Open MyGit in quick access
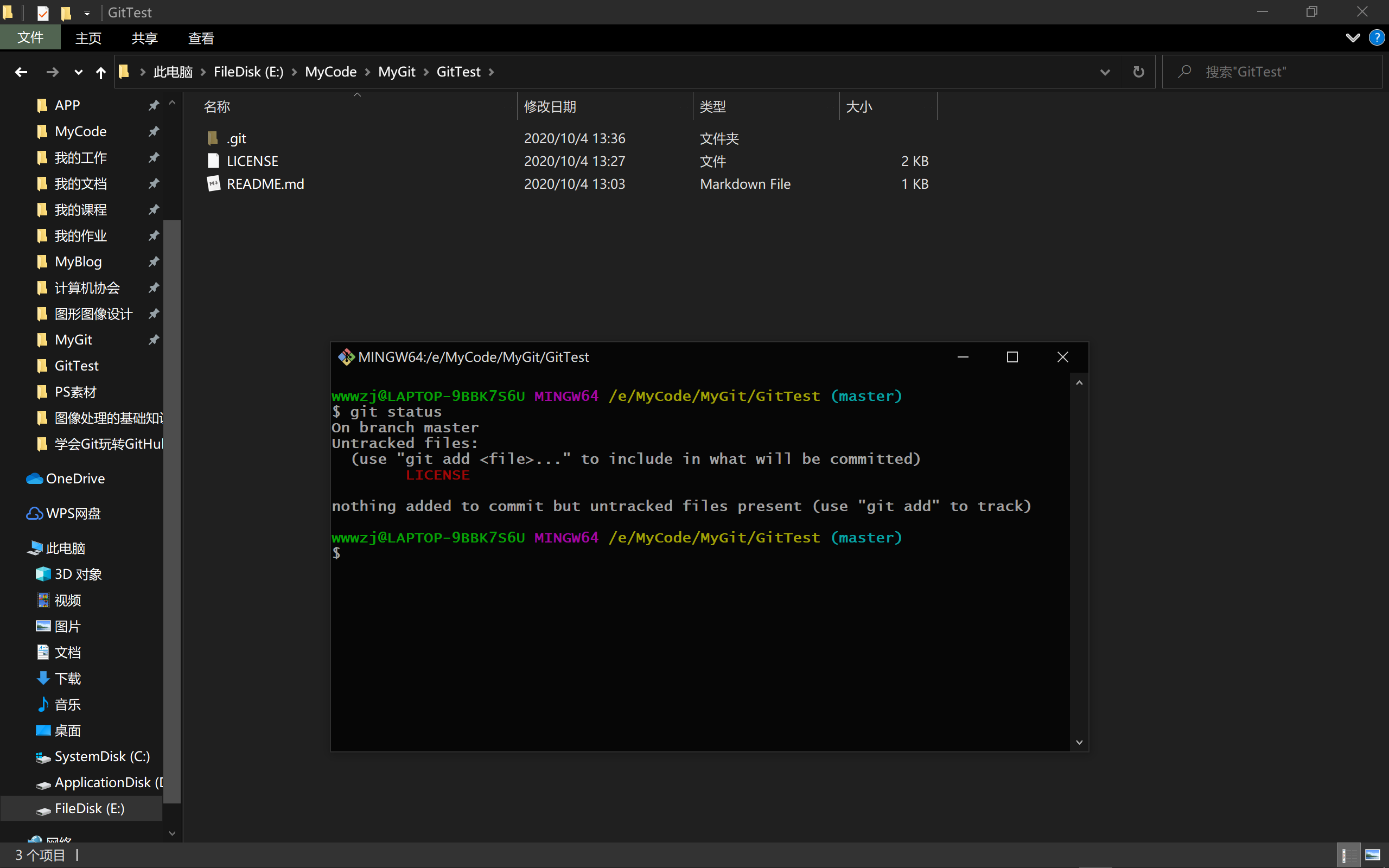The image size is (1389, 868). (73, 340)
